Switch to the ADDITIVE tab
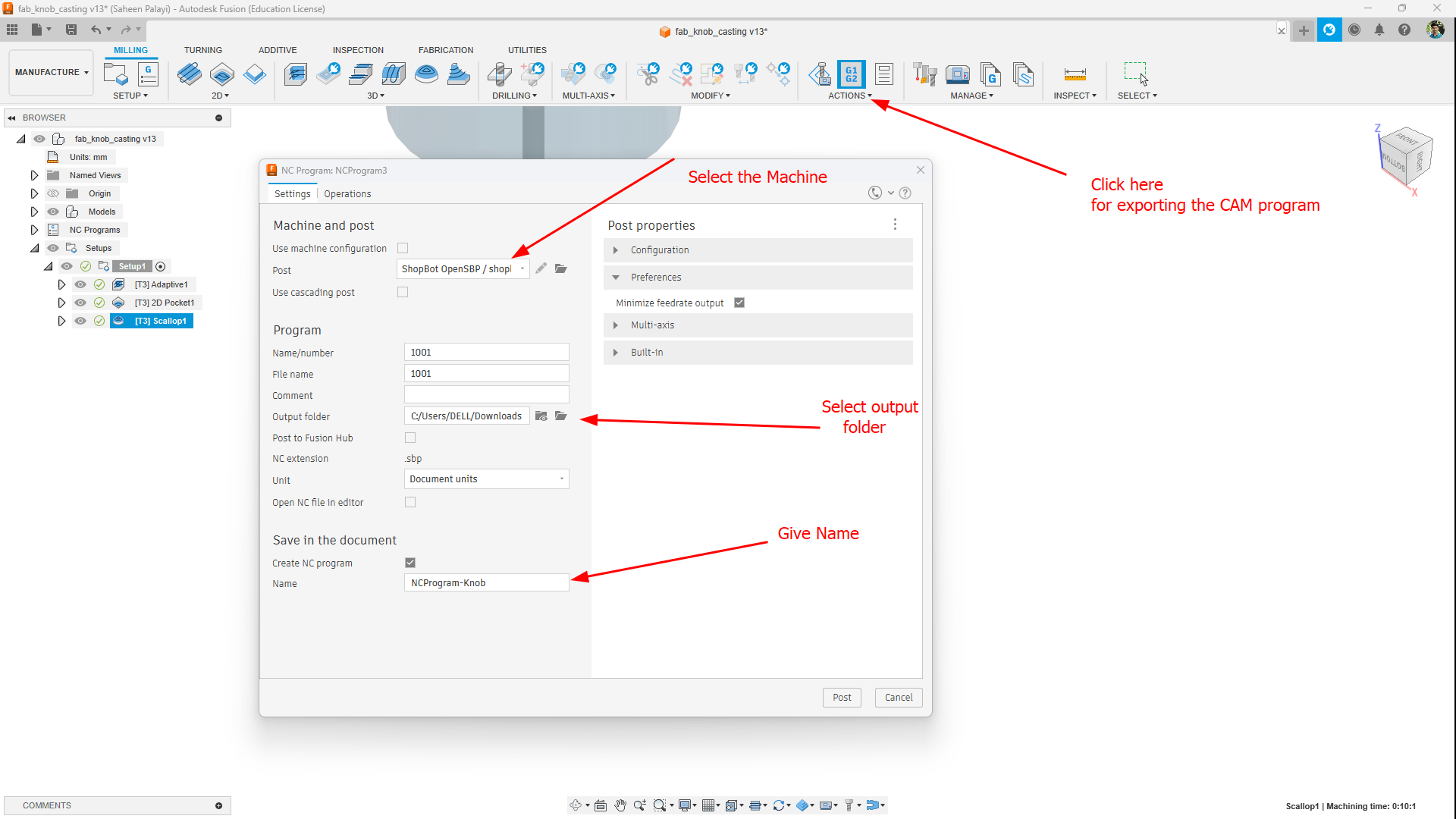The height and width of the screenshot is (819, 1456). 278,50
